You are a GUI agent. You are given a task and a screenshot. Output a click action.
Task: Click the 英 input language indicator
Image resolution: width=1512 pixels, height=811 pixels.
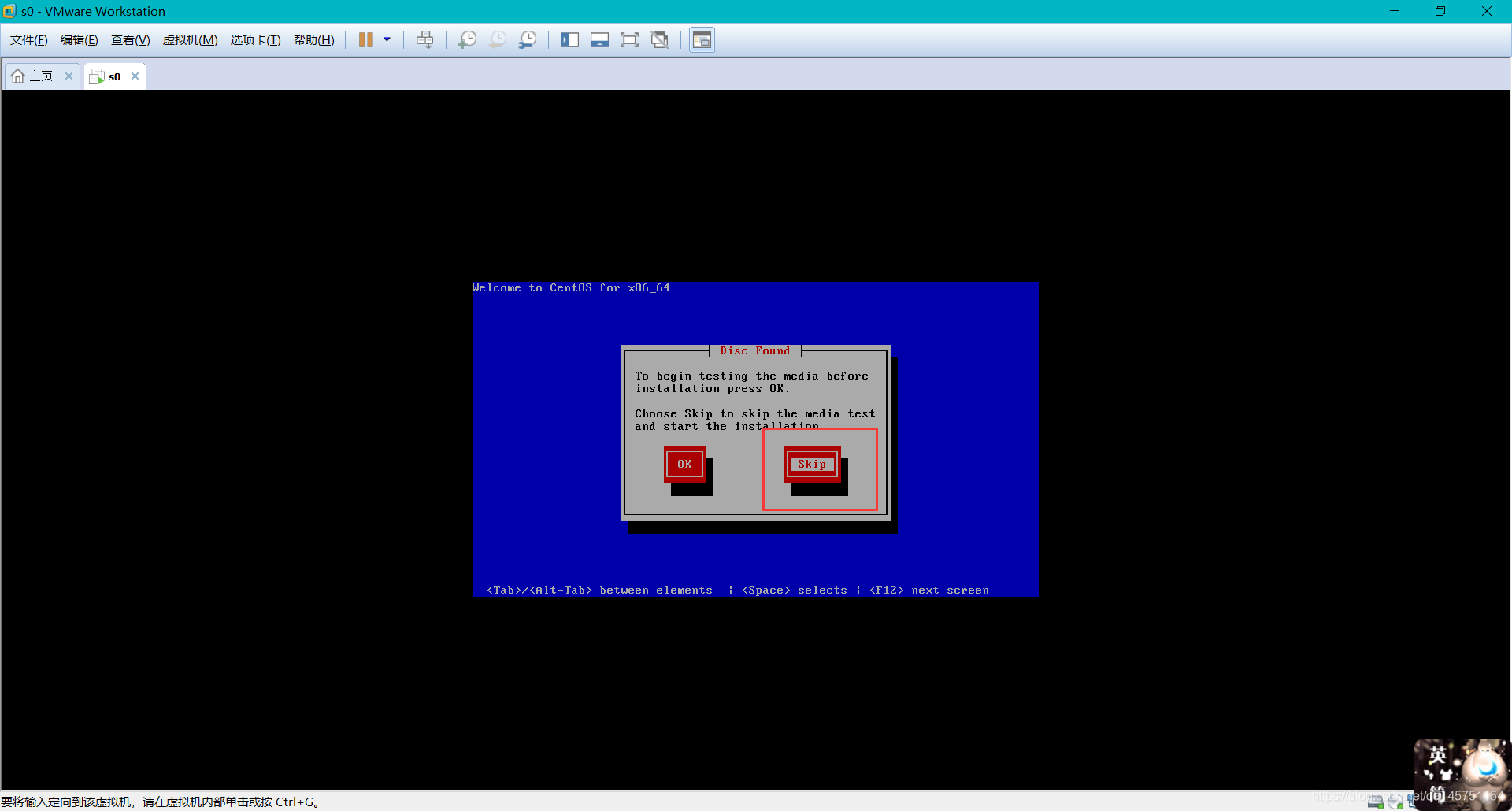pos(1438,756)
